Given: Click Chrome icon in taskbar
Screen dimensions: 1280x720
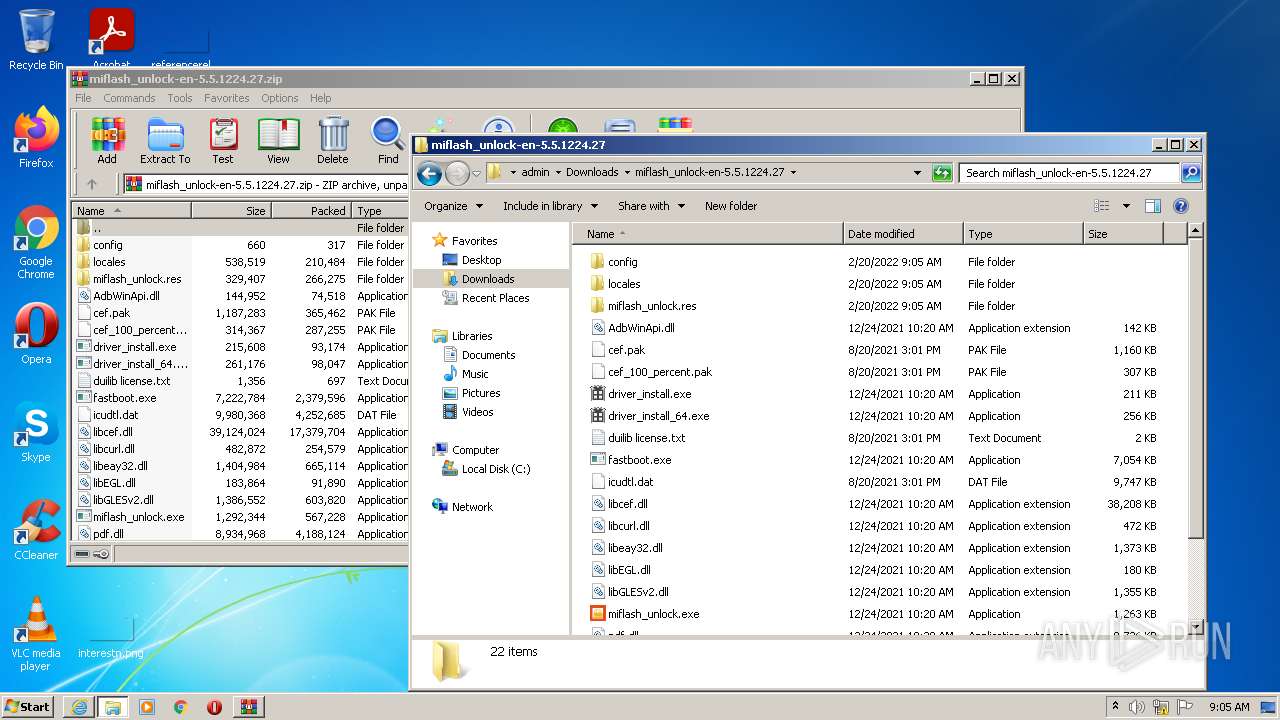Looking at the screenshot, I should click(x=180, y=707).
